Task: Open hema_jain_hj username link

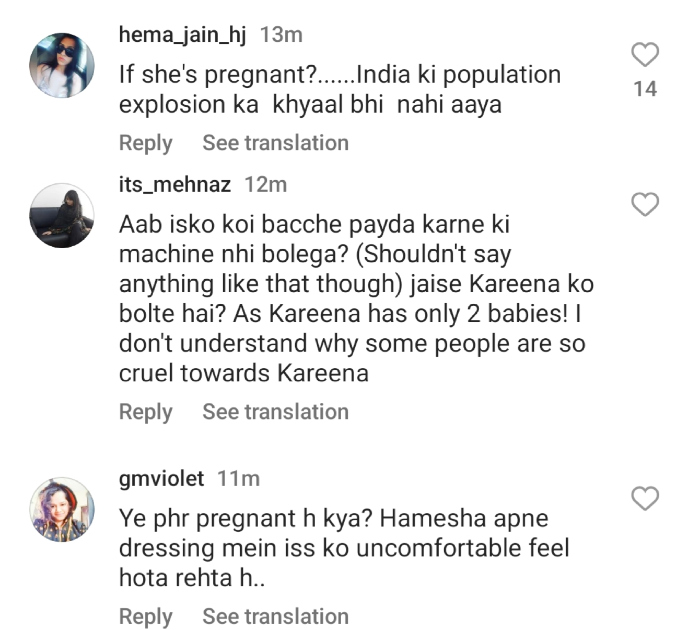Action: [x=183, y=35]
